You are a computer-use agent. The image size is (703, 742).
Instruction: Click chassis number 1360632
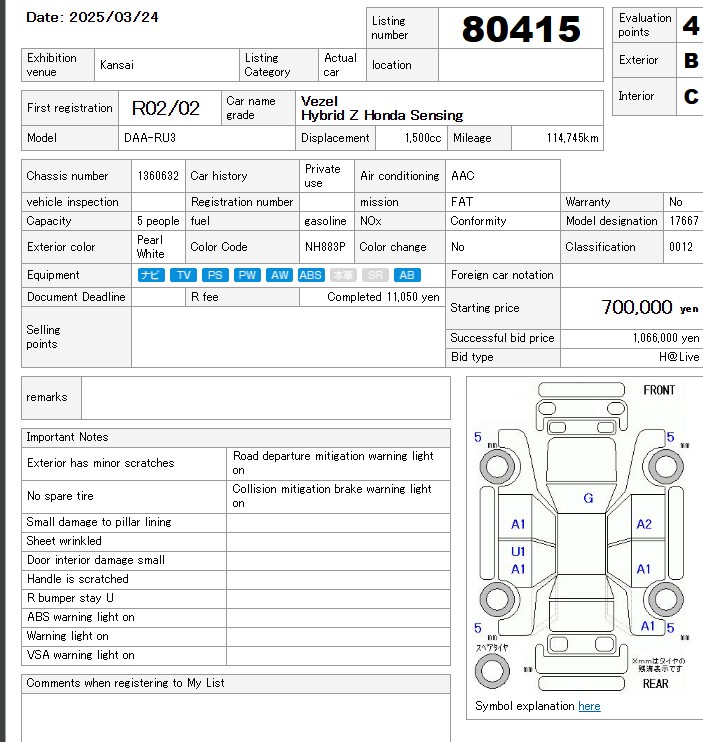tap(158, 176)
